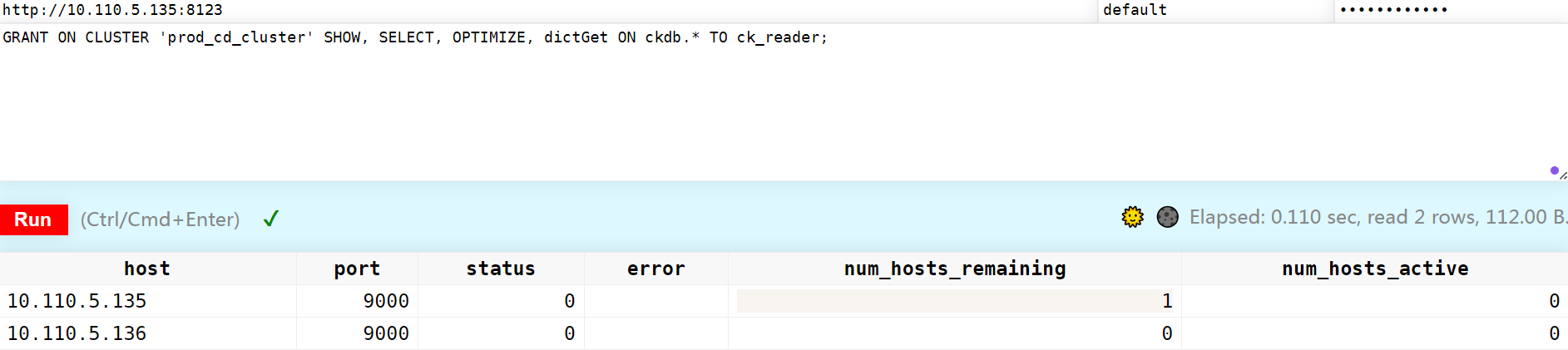The height and width of the screenshot is (350, 1568).
Task: Select the 'status' column header
Action: (x=501, y=269)
